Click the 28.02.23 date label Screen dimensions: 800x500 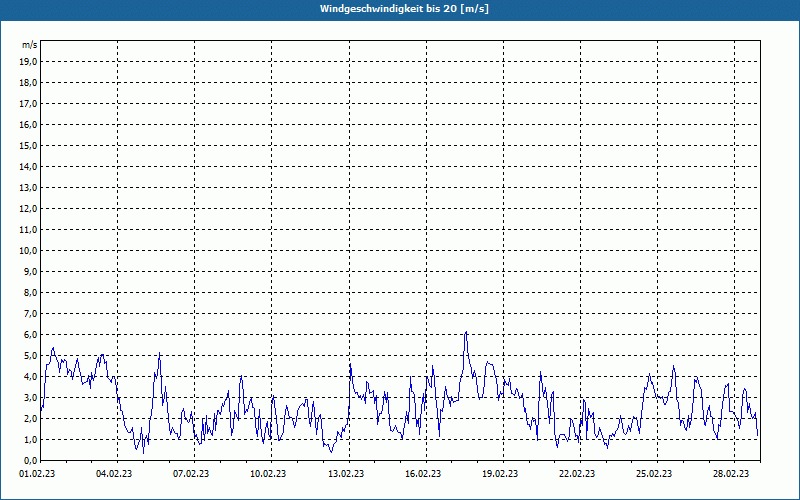click(731, 473)
